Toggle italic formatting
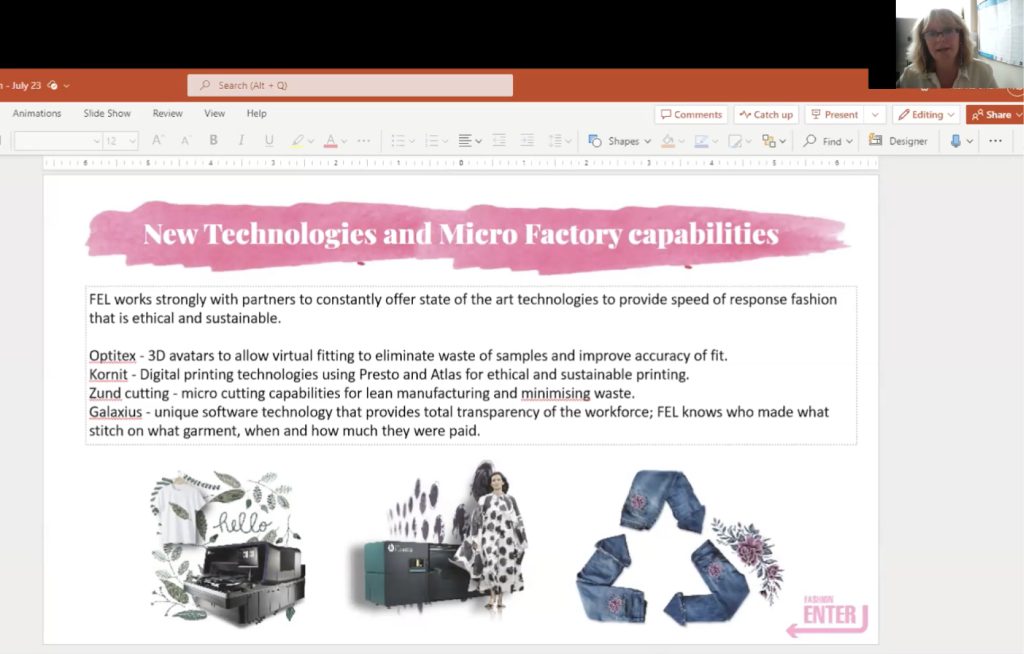The height and width of the screenshot is (654, 1024). coord(241,141)
